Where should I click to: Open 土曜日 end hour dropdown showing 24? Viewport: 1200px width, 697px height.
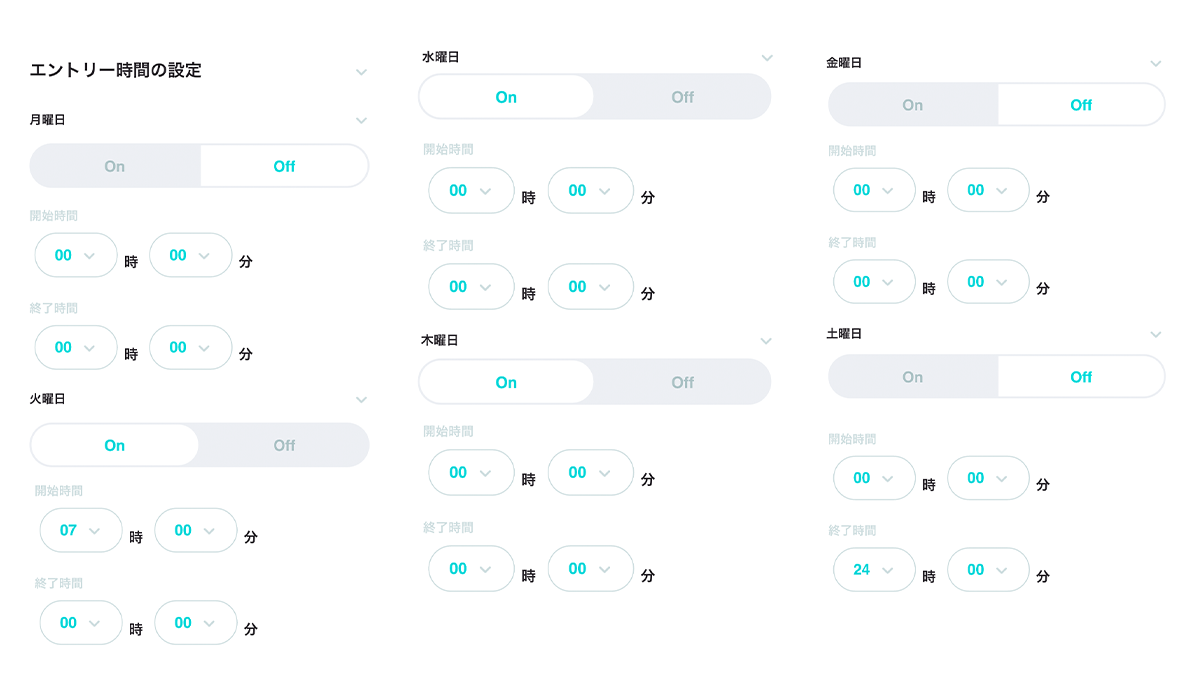874,570
